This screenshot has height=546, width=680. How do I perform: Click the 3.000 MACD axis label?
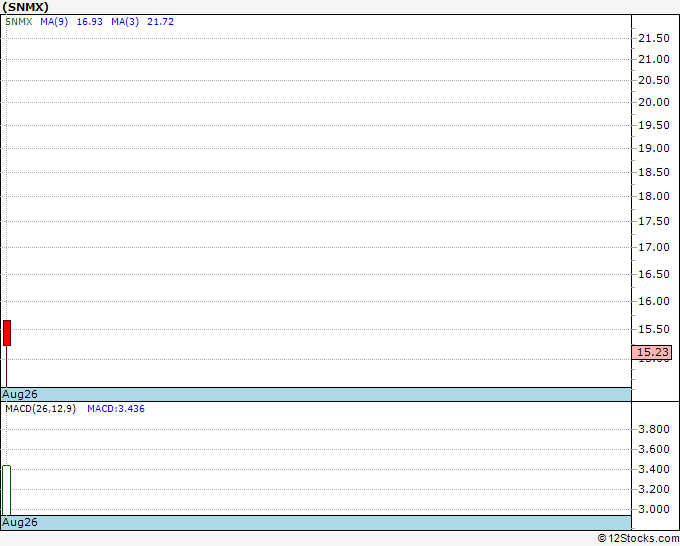point(654,509)
